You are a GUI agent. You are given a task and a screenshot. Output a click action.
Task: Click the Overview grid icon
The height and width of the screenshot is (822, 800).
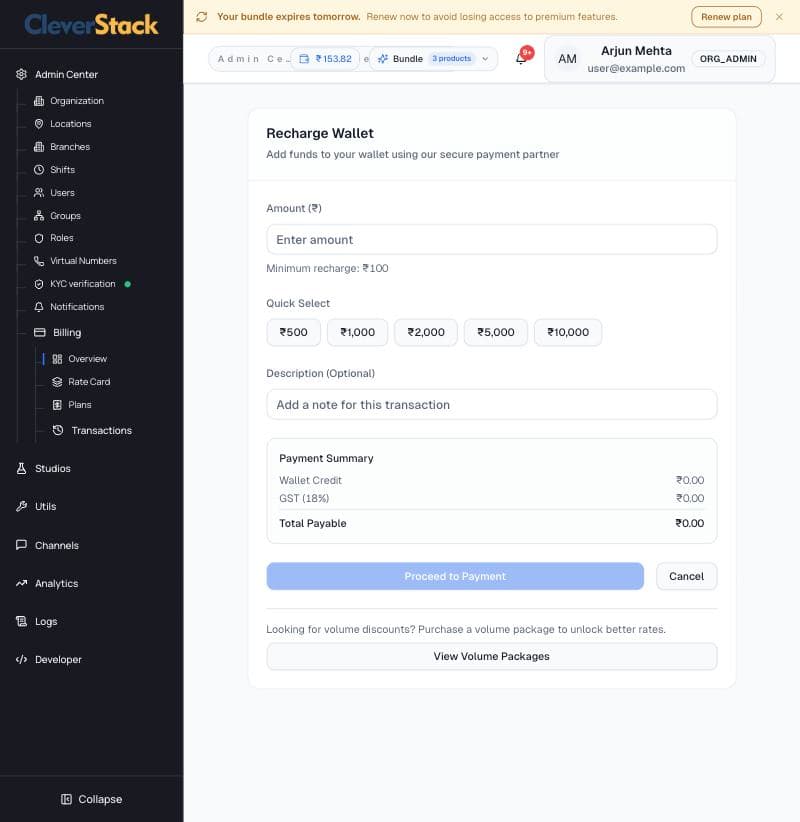(57, 359)
